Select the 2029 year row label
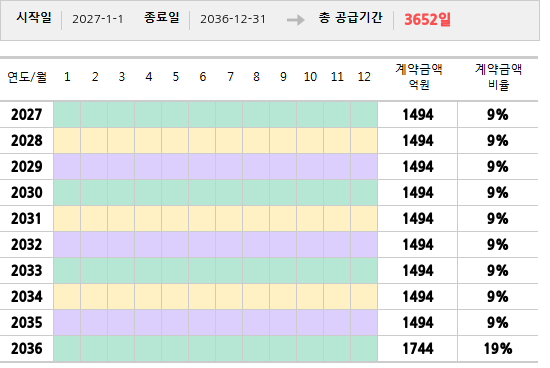Screen dimensions: 550x368 pos(27,167)
